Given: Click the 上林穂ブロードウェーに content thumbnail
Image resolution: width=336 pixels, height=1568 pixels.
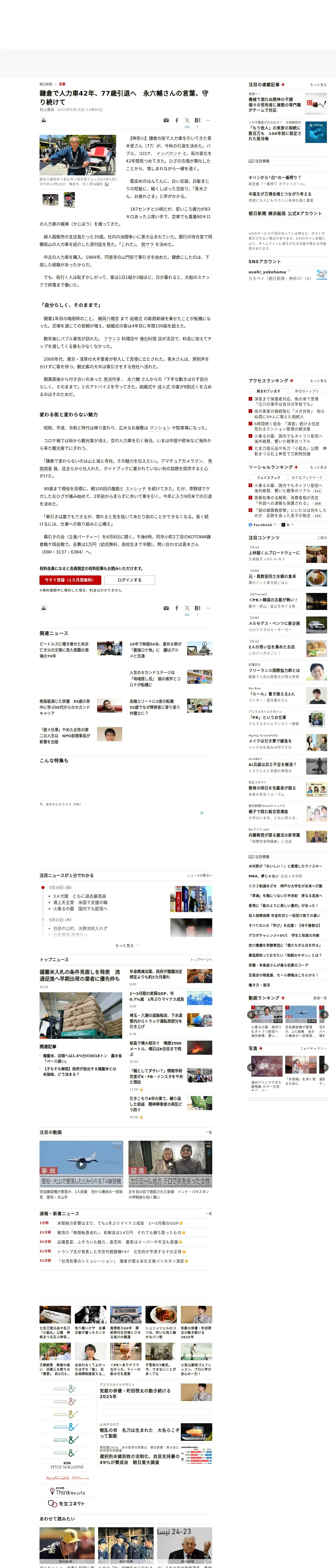Looking at the screenshot, I should click(316, 554).
